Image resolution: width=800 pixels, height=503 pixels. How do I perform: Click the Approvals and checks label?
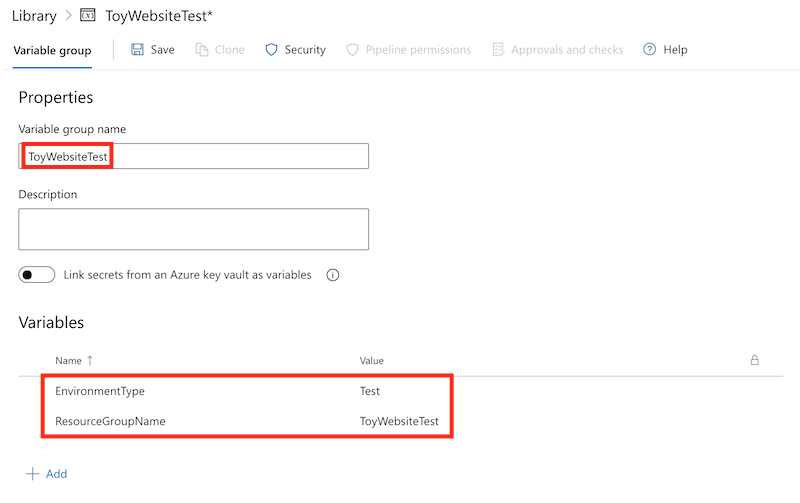tap(567, 49)
